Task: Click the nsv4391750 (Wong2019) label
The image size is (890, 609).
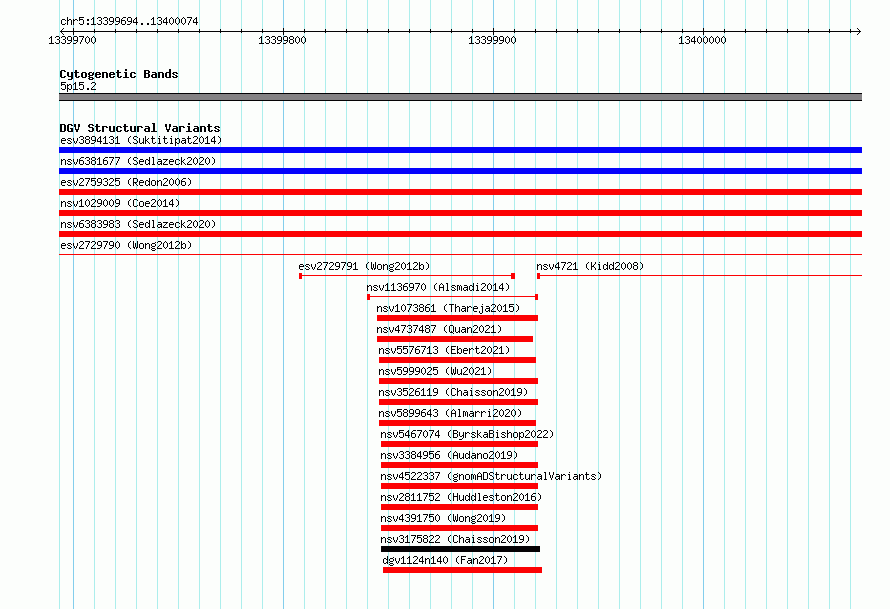Action: pyautogui.click(x=443, y=518)
